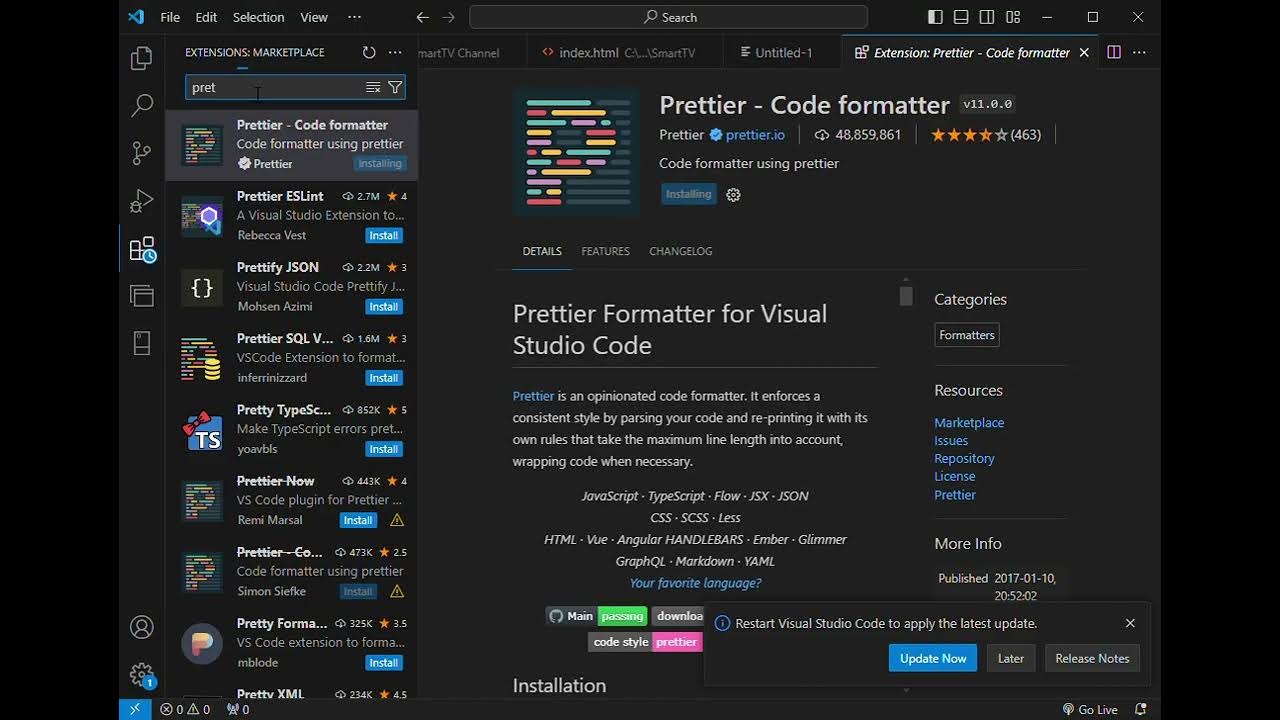Open the Release Notes

coord(1092,658)
